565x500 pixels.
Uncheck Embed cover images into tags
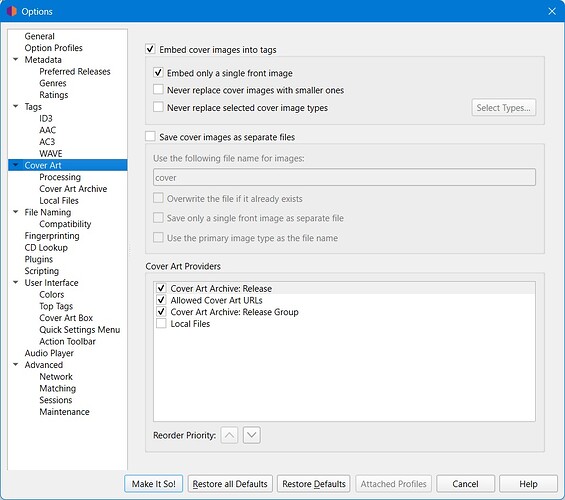pos(150,49)
